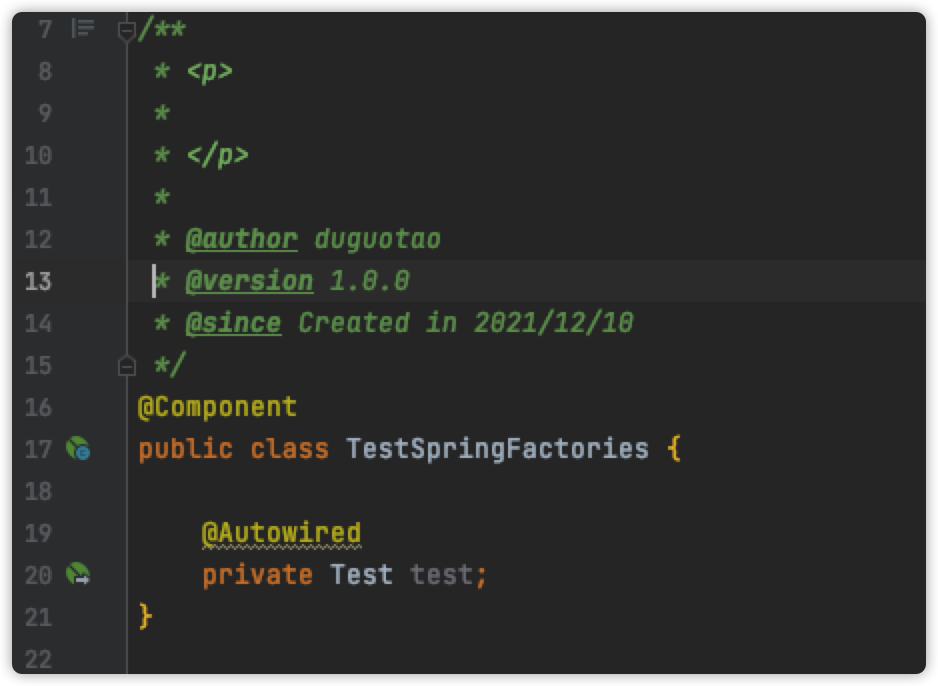The image size is (938, 686).
Task: Click the @author tag in the Javadoc
Action: pyautogui.click(x=242, y=239)
